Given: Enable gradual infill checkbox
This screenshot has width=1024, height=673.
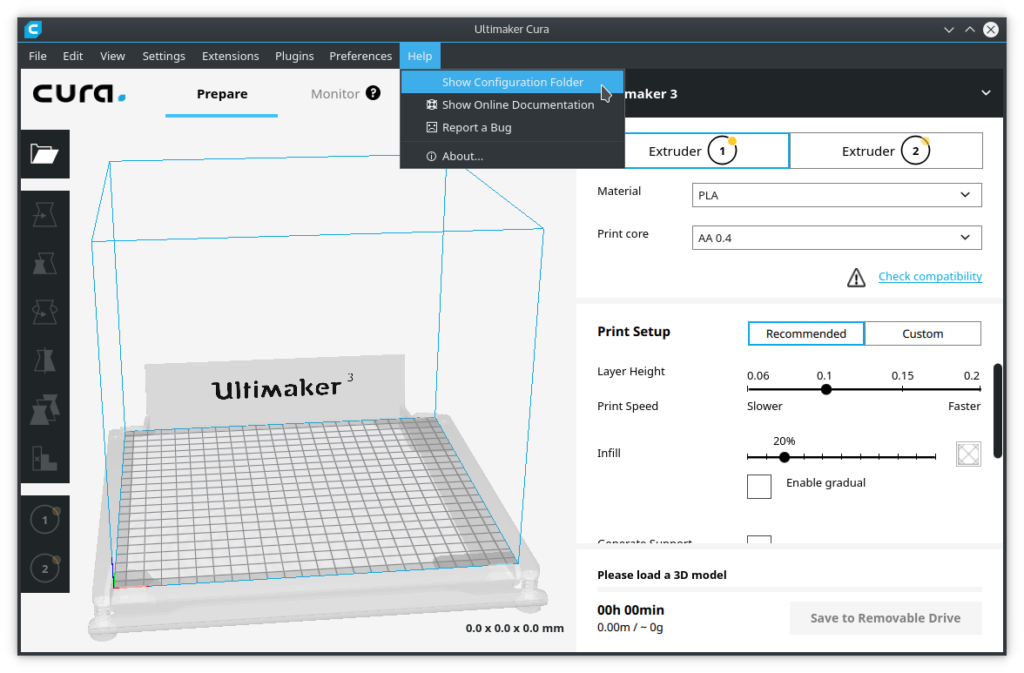Looking at the screenshot, I should tap(759, 486).
